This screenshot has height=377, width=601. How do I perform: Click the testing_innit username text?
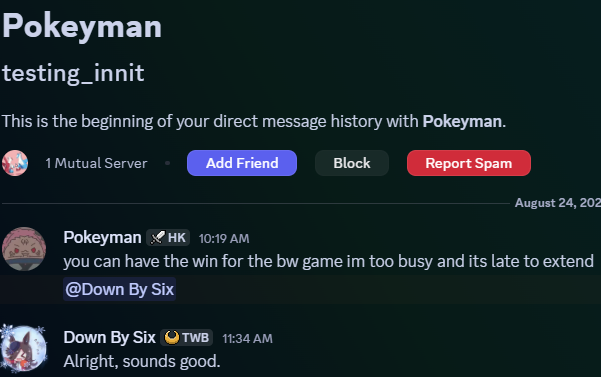[x=73, y=73]
